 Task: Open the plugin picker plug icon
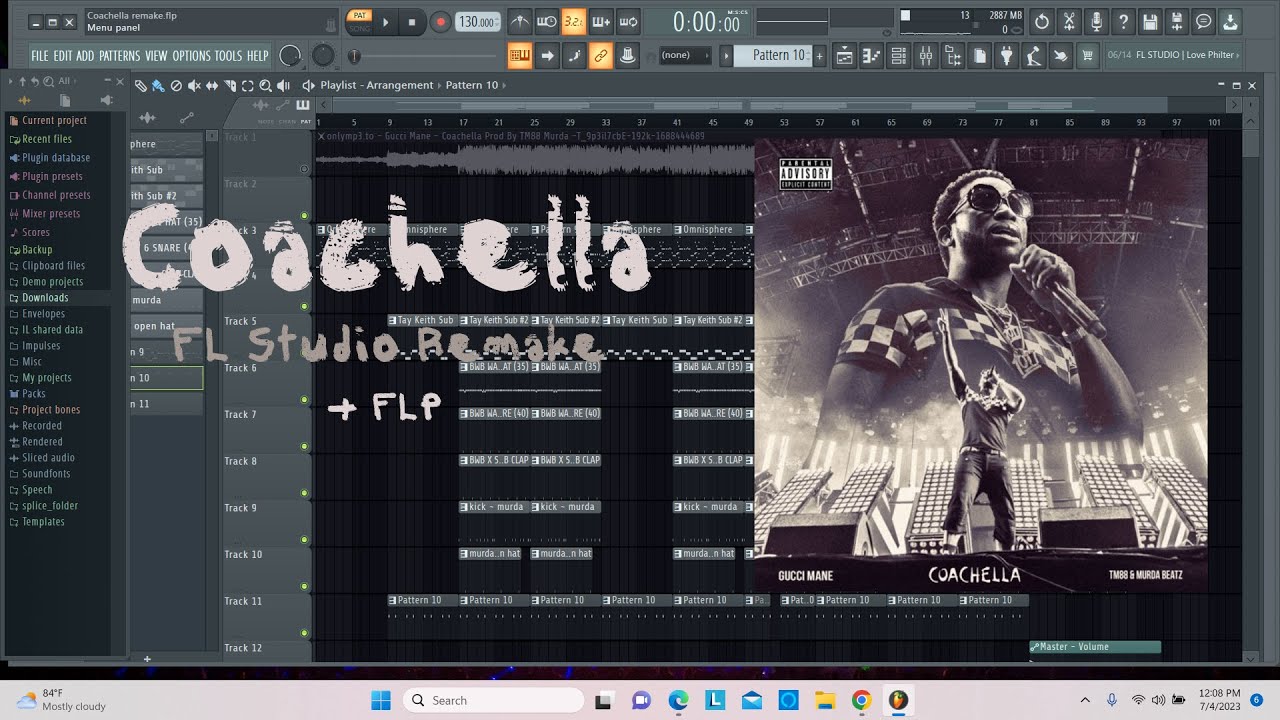tap(1007, 56)
